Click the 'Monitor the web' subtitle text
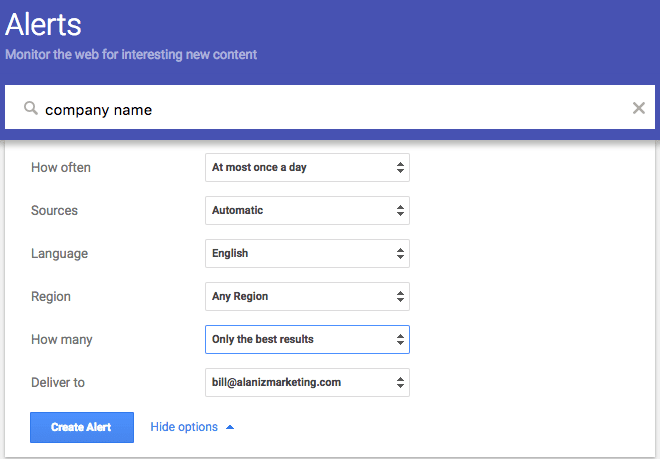The image size is (660, 459). [x=131, y=54]
